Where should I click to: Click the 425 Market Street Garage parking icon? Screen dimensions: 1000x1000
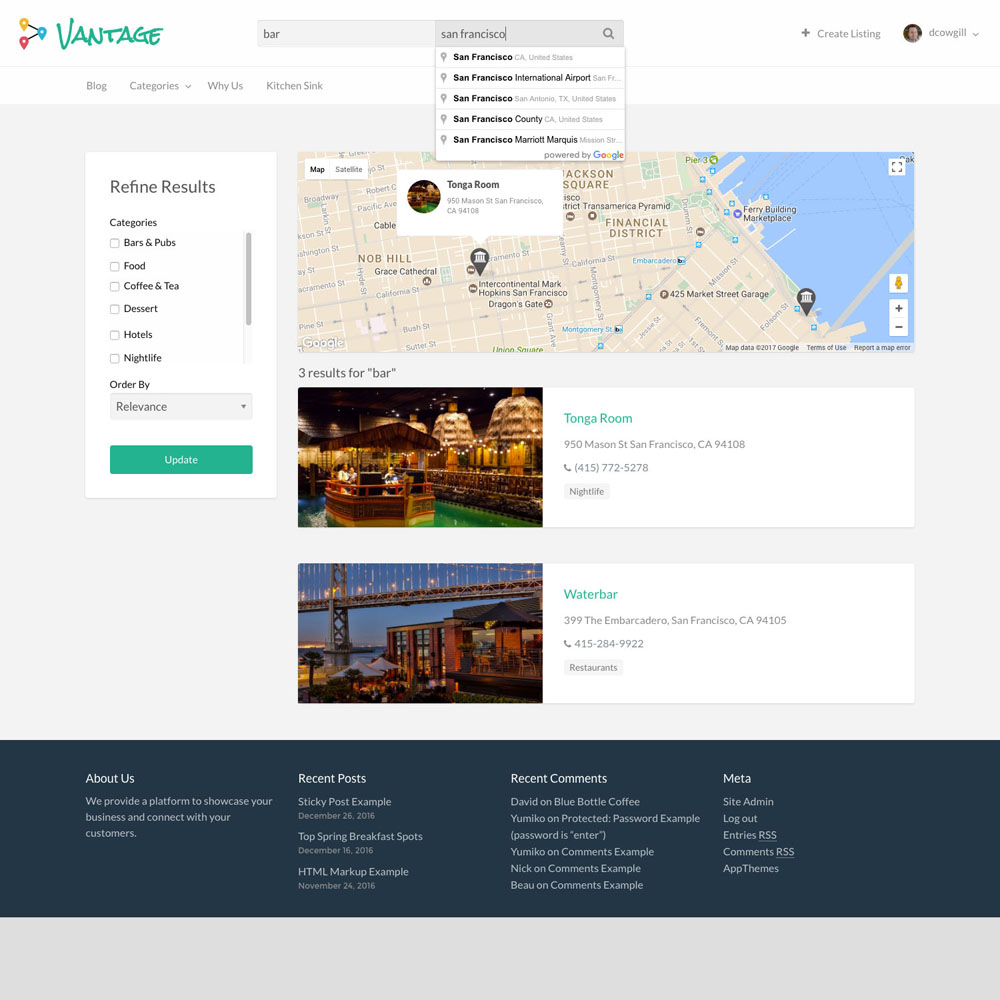point(664,294)
